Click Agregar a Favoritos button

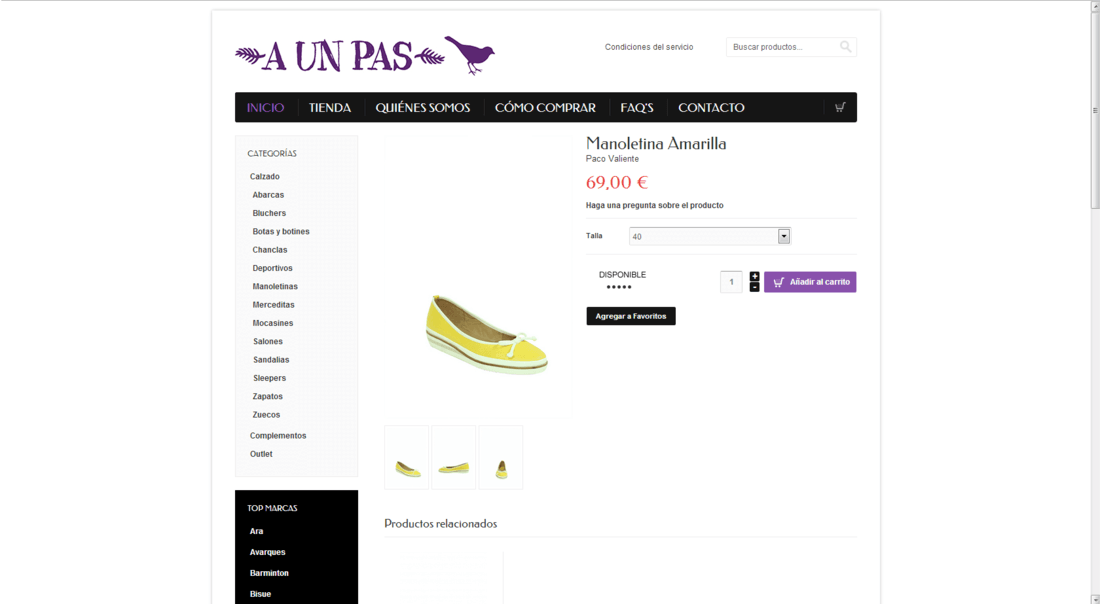tap(631, 316)
